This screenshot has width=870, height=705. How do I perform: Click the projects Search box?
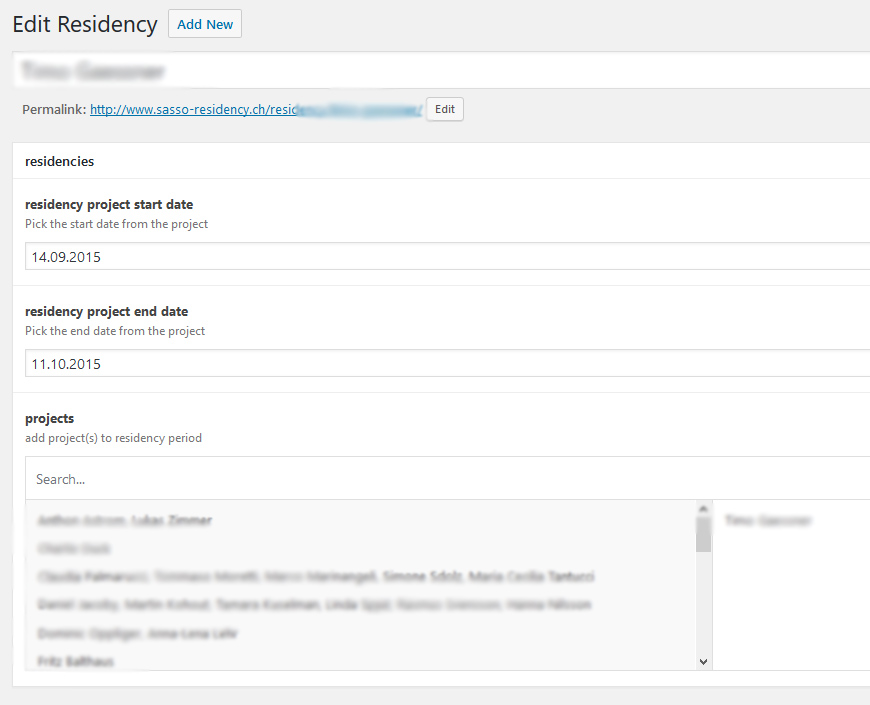440,479
